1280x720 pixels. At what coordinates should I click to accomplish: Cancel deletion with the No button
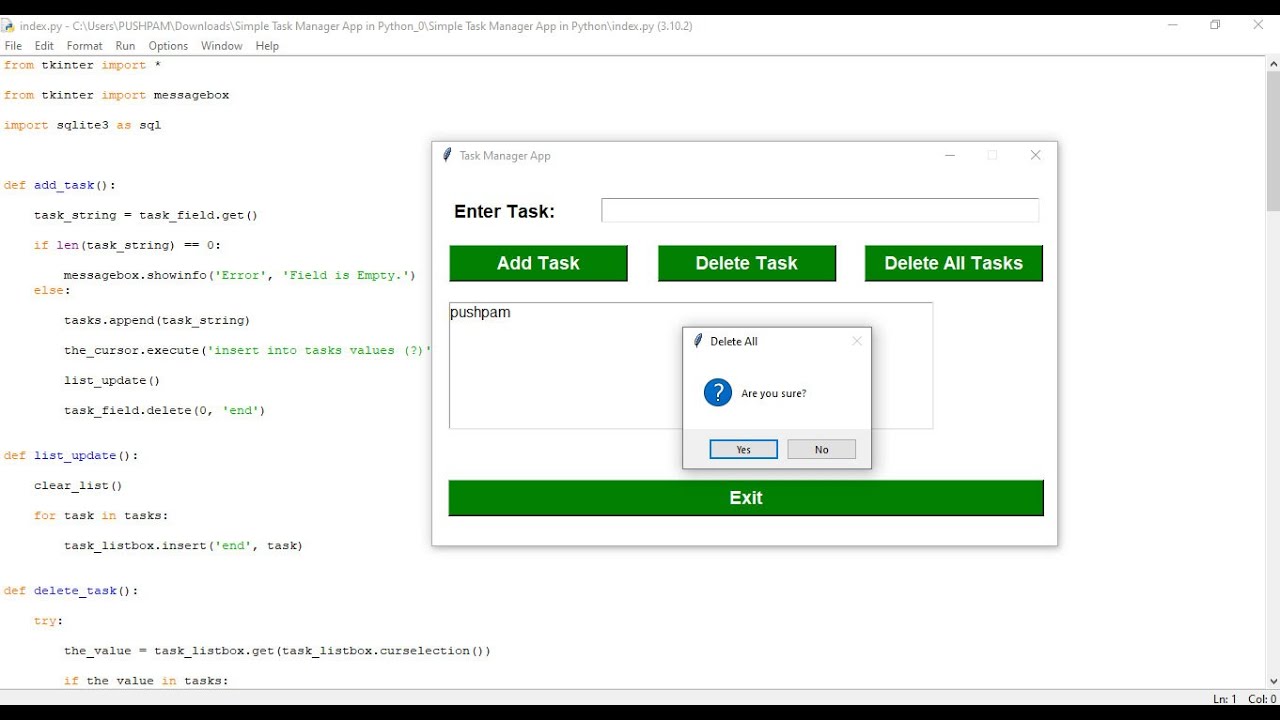point(822,450)
